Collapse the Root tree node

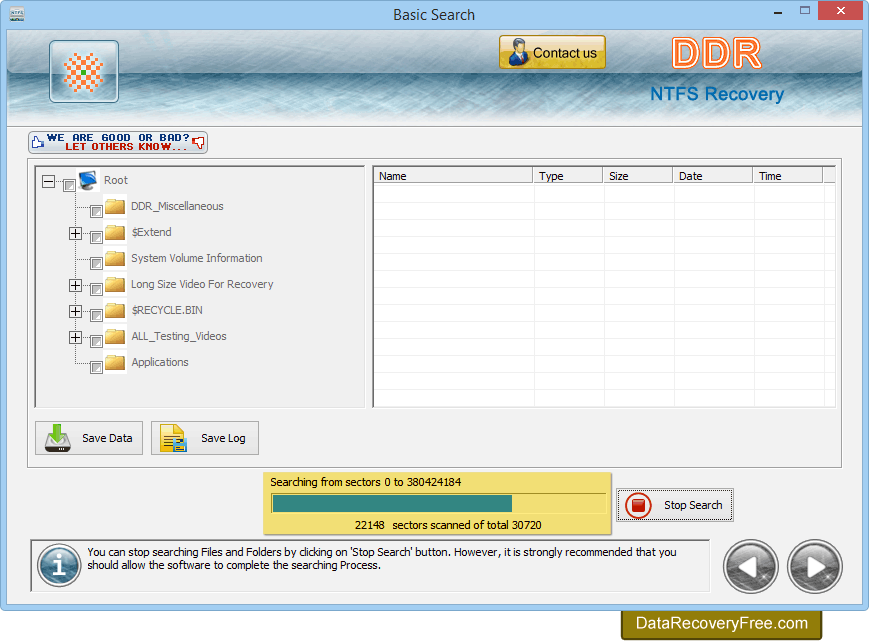tap(49, 181)
